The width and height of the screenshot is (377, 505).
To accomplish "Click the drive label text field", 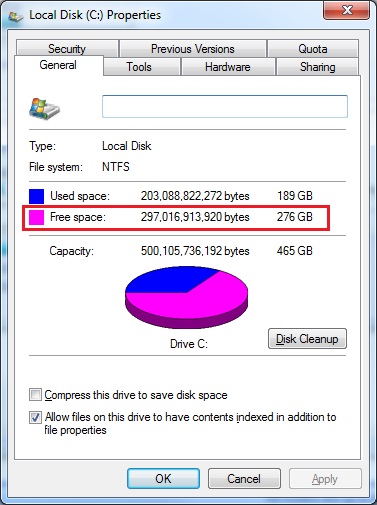I will 225,106.
